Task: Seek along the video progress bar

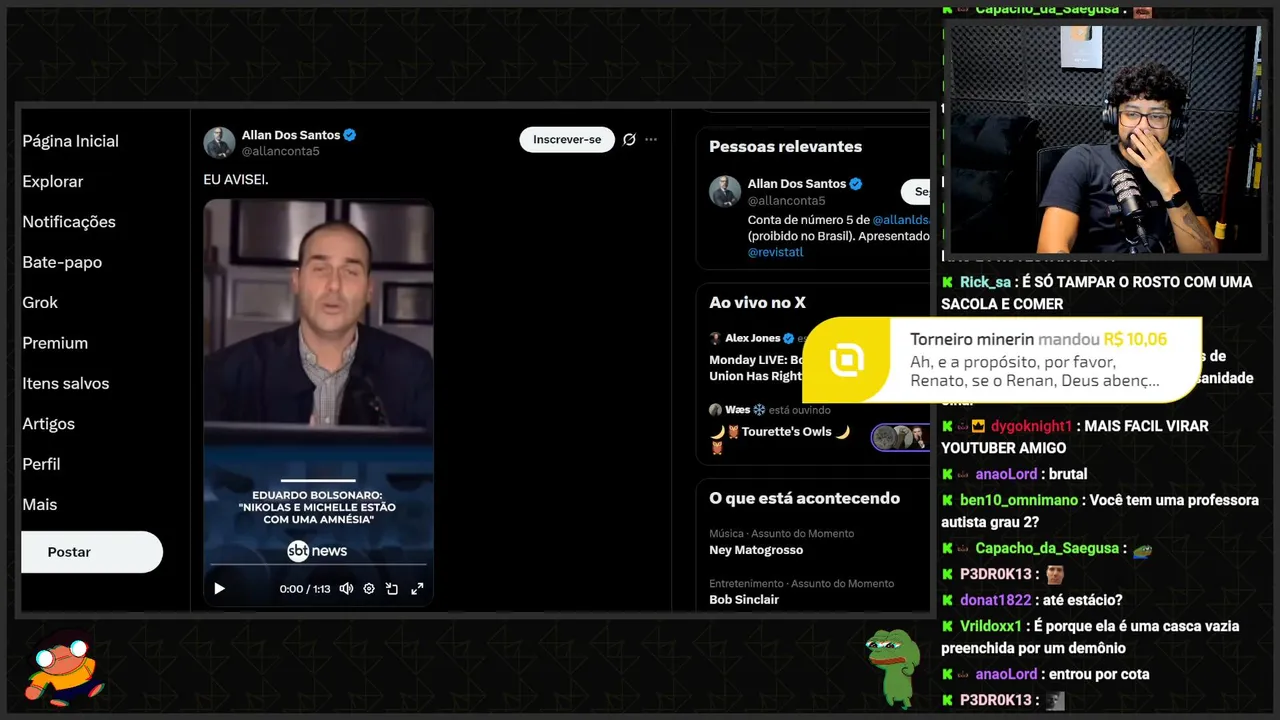Action: (x=318, y=564)
